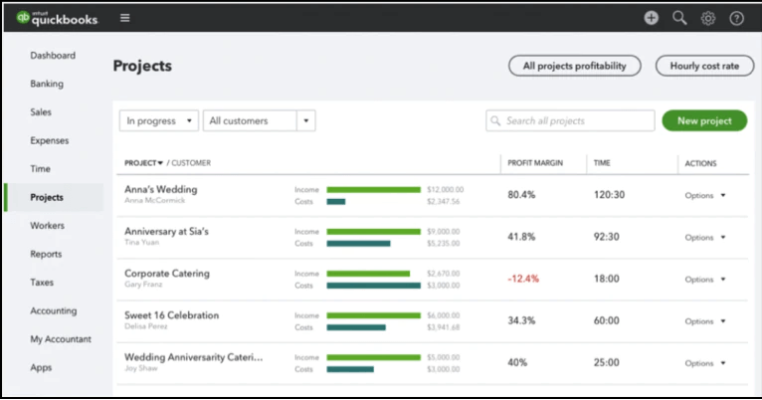Click the Search all projects field
762x400 pixels.
(570, 121)
